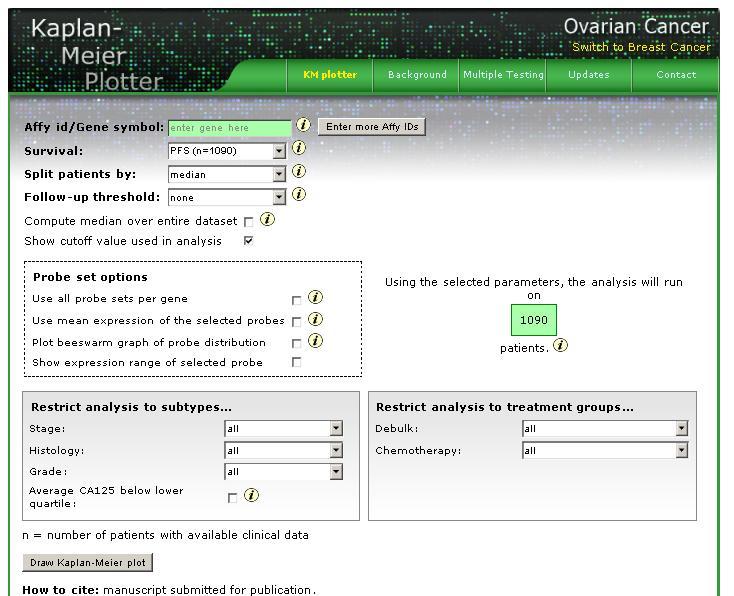
Task: Go to the Background tab
Action: click(417, 75)
